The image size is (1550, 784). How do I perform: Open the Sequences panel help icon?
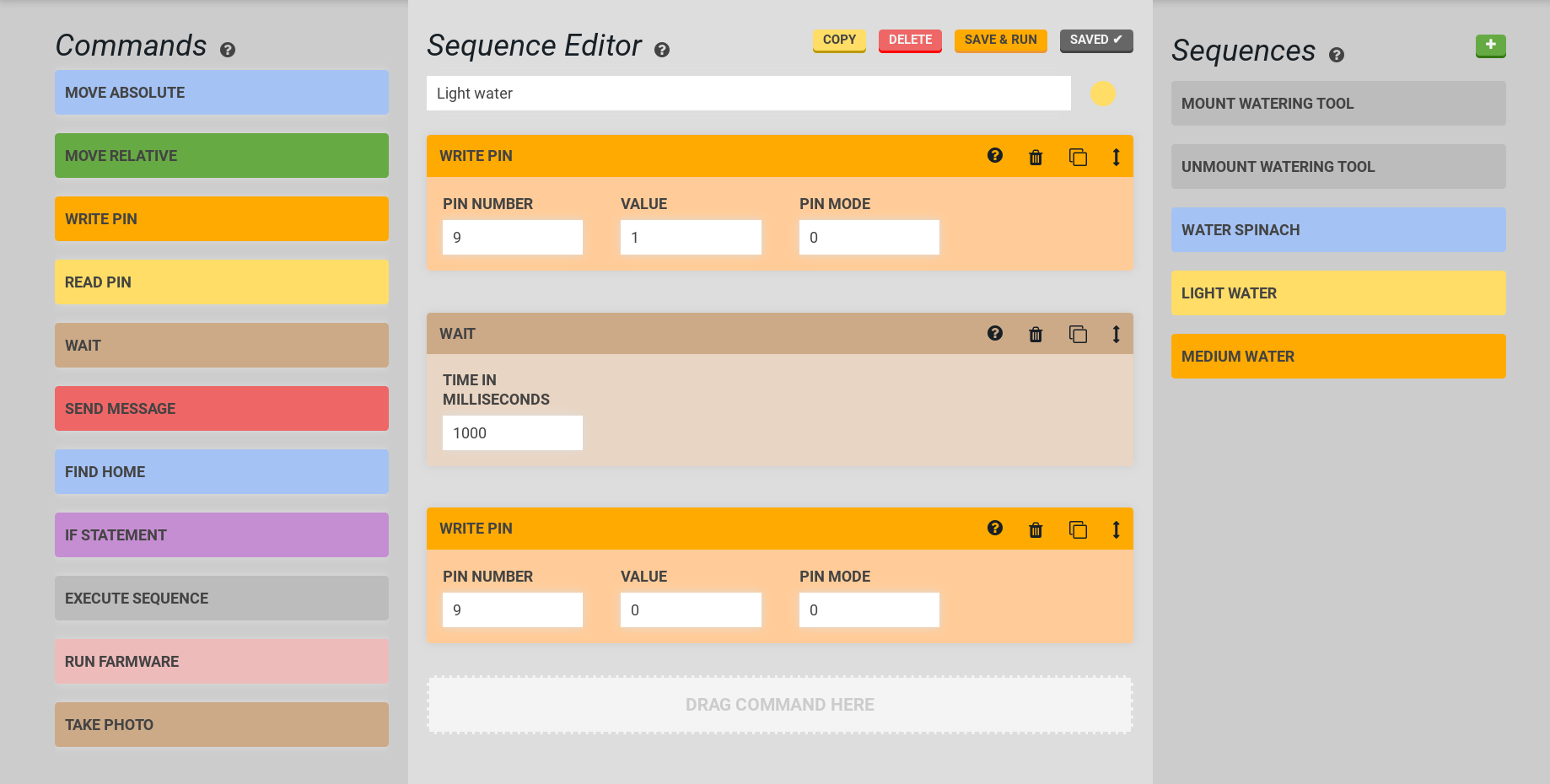coord(1337,55)
